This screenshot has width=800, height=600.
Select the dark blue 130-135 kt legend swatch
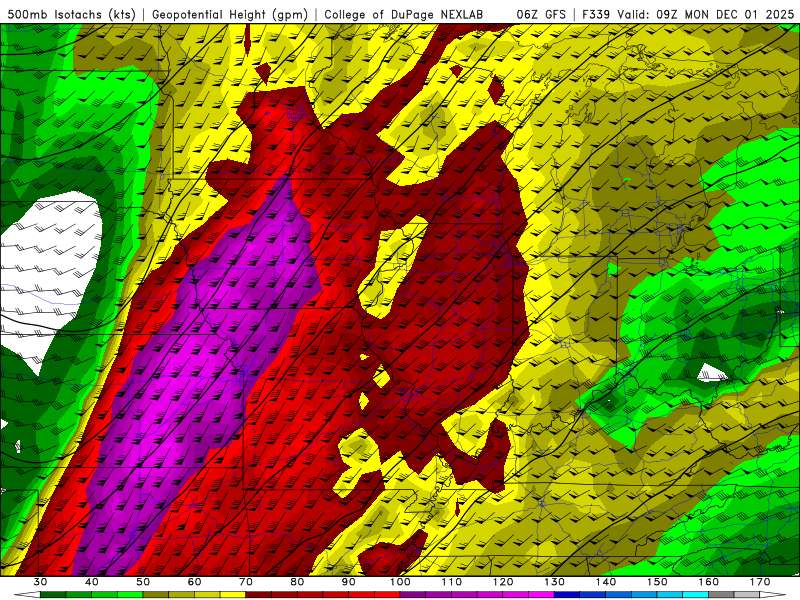point(567,595)
